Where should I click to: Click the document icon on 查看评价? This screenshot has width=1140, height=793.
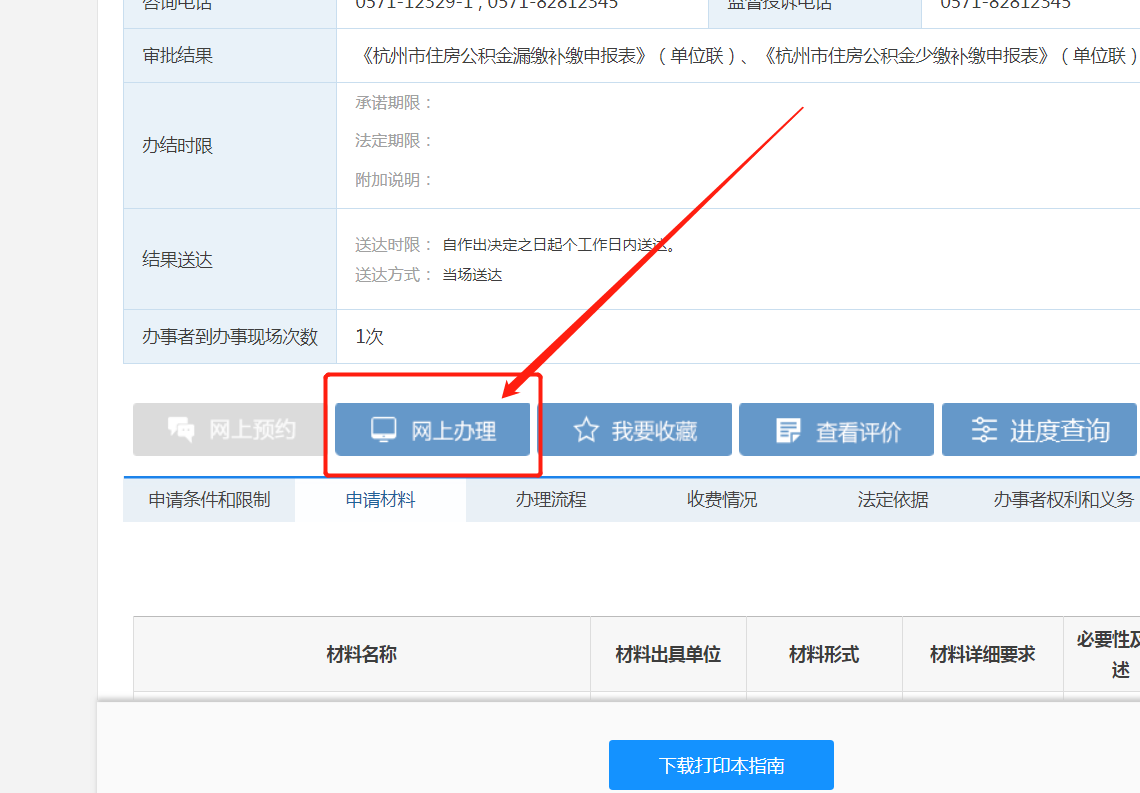coord(789,430)
